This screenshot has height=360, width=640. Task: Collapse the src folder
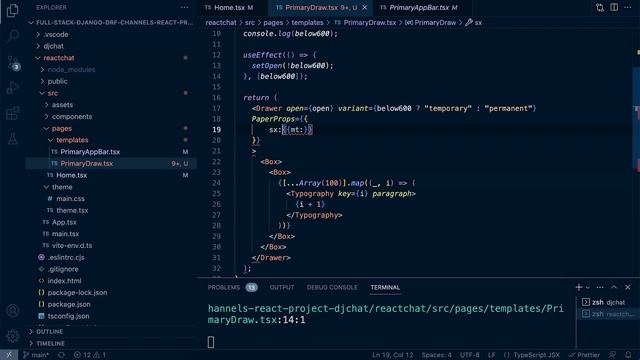(x=53, y=93)
